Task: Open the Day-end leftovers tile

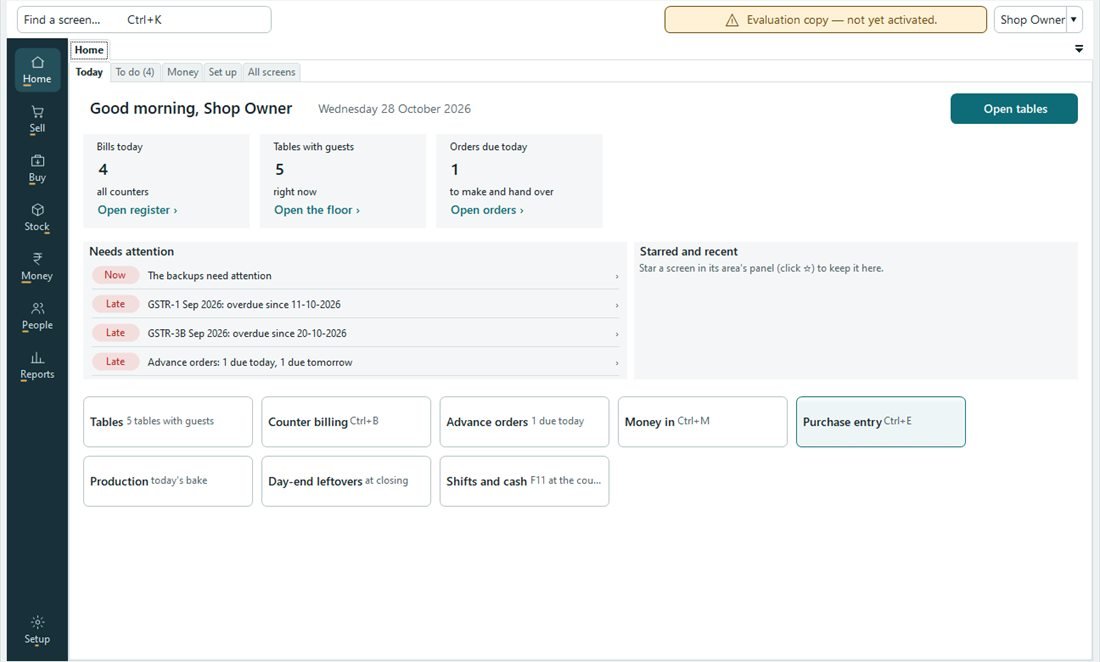Action: tap(346, 481)
